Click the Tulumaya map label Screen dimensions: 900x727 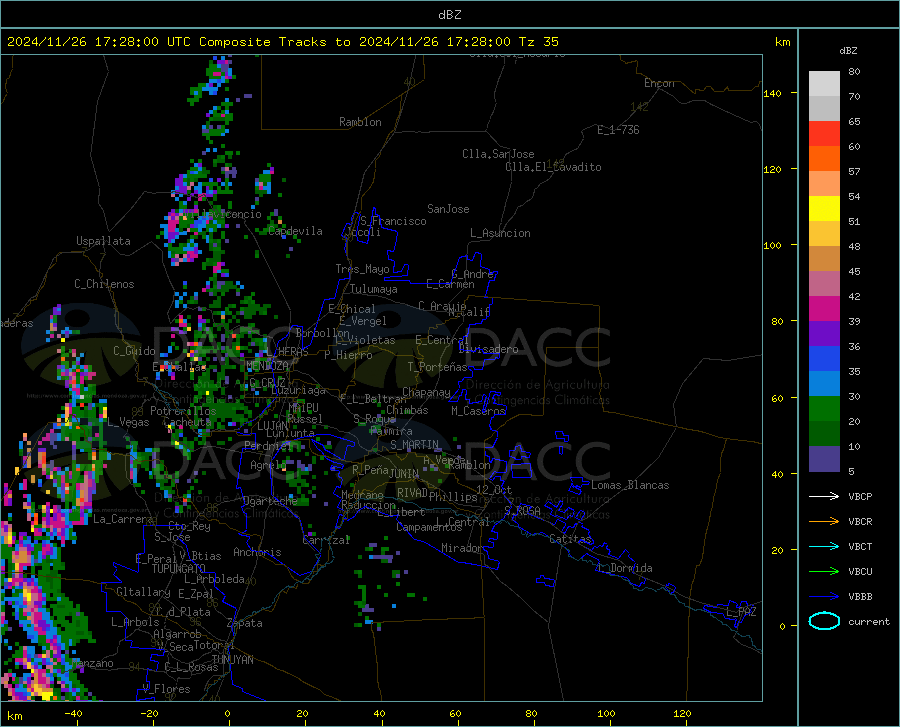coord(374,289)
